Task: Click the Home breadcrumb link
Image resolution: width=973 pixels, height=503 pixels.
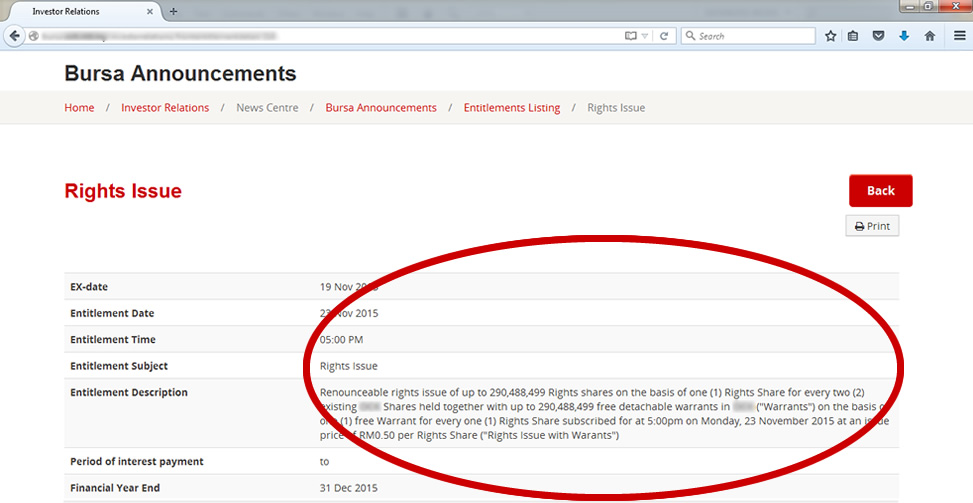Action: pyautogui.click(x=79, y=108)
